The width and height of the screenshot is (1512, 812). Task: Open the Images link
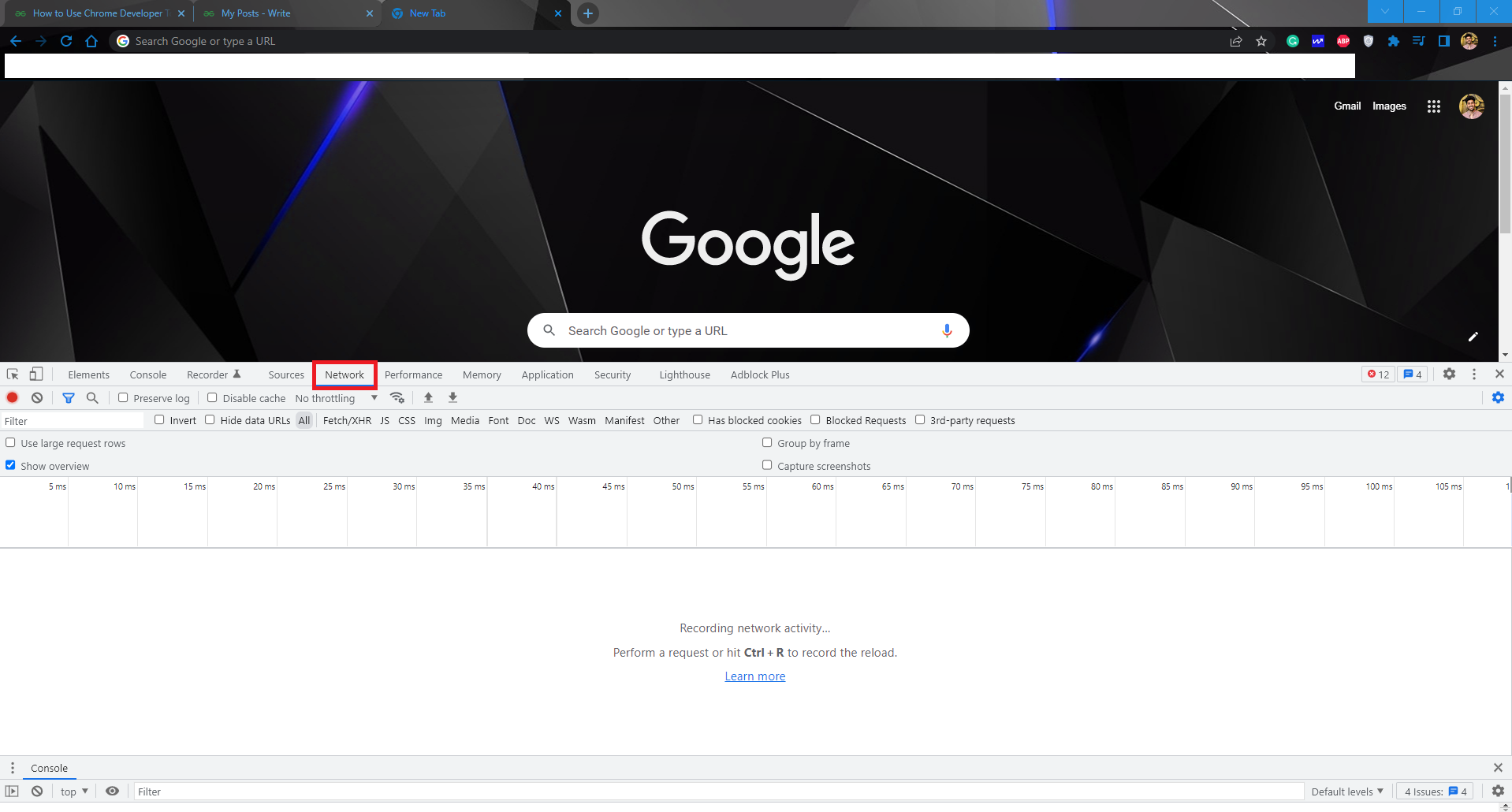click(1389, 106)
